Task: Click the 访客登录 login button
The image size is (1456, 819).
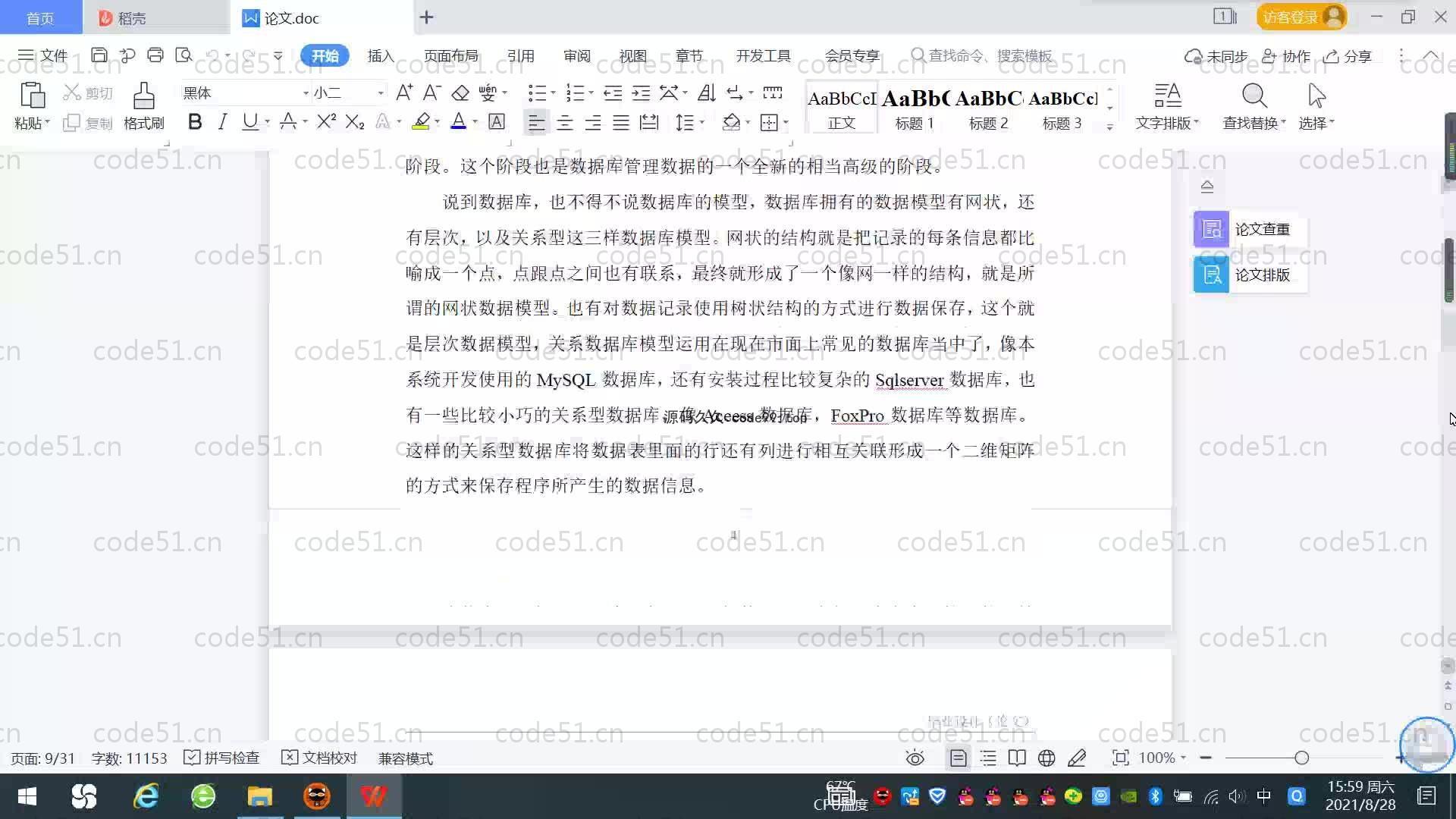Action: click(1301, 17)
